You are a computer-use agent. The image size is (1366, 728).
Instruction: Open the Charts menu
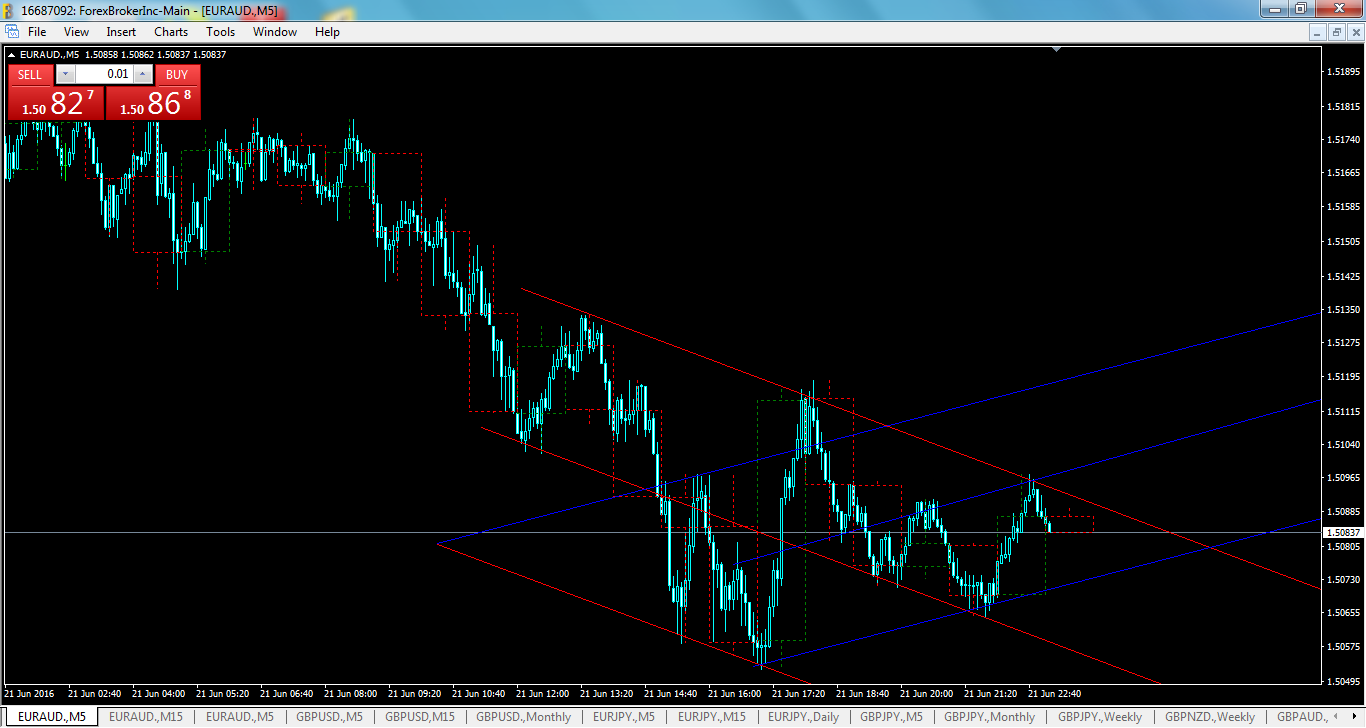(170, 31)
